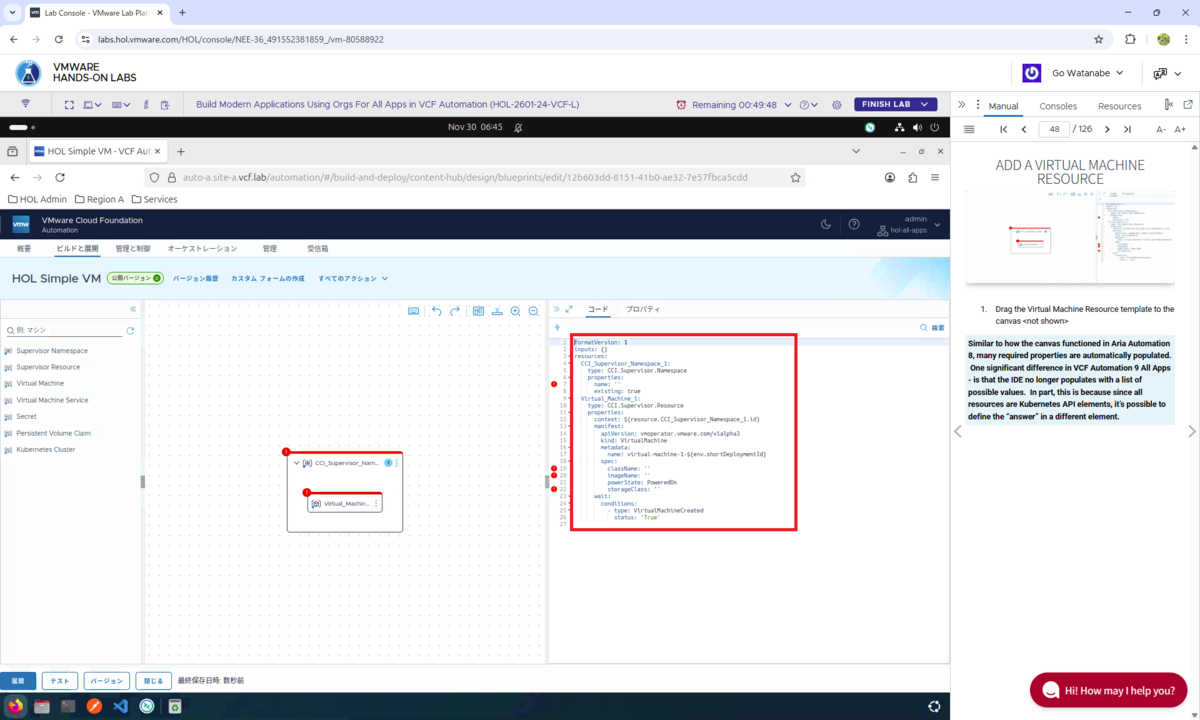Open chat 'Hi! How may I help you?'
Viewport: 1200px width, 720px height.
(x=1108, y=690)
